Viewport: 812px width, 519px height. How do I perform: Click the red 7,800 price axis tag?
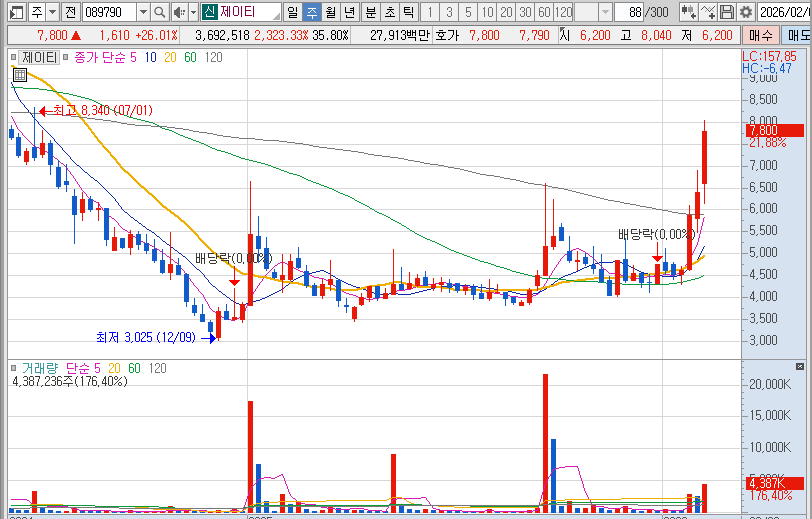pos(775,131)
